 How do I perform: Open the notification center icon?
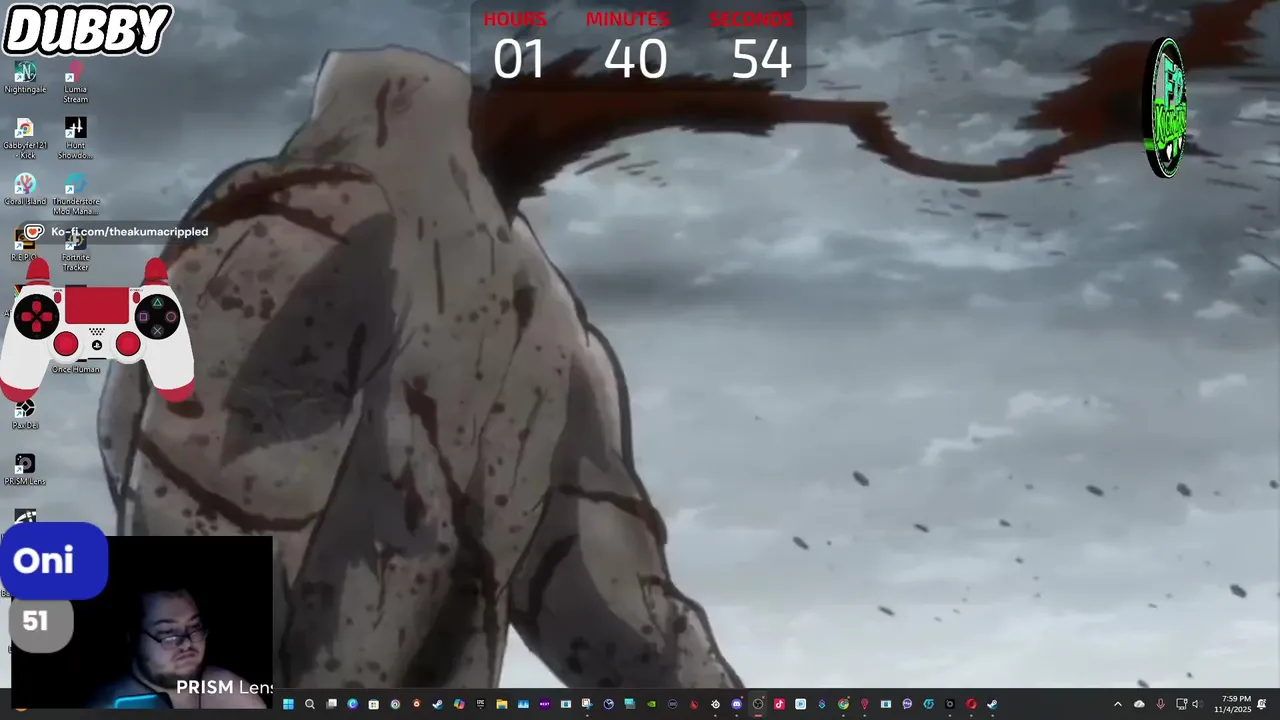pos(1262,704)
